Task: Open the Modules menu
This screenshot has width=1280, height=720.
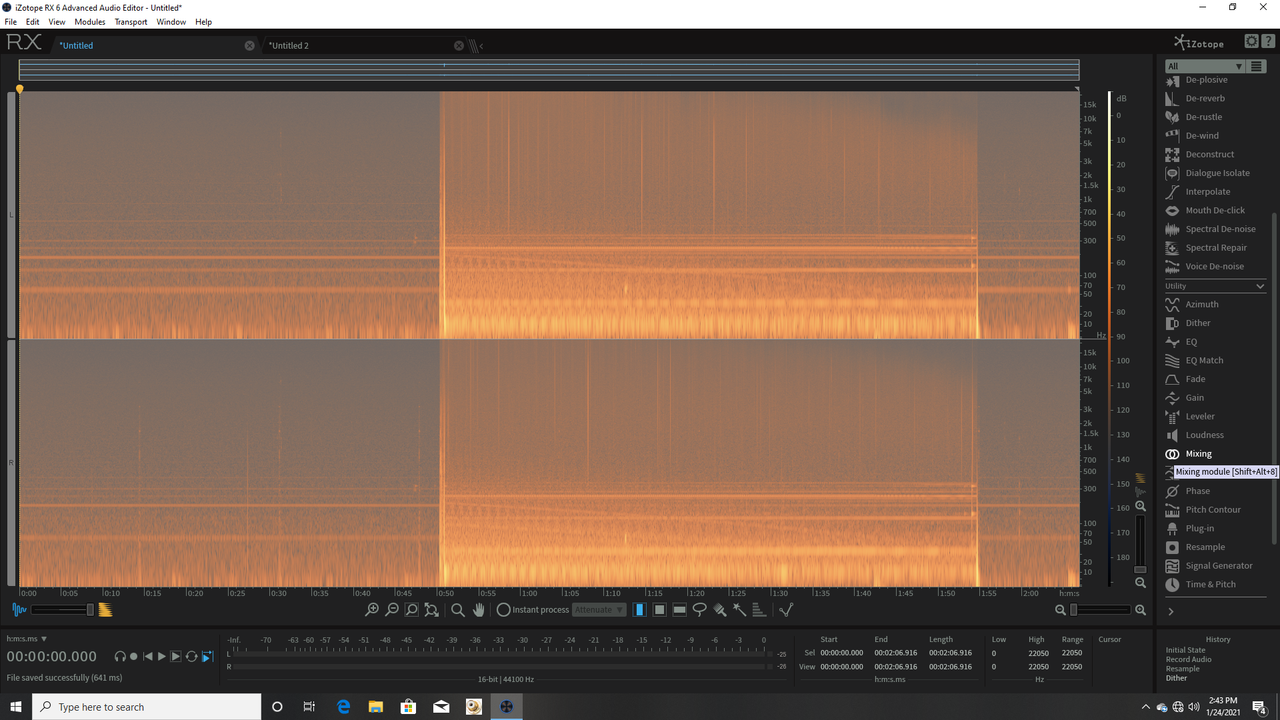Action: tap(90, 22)
